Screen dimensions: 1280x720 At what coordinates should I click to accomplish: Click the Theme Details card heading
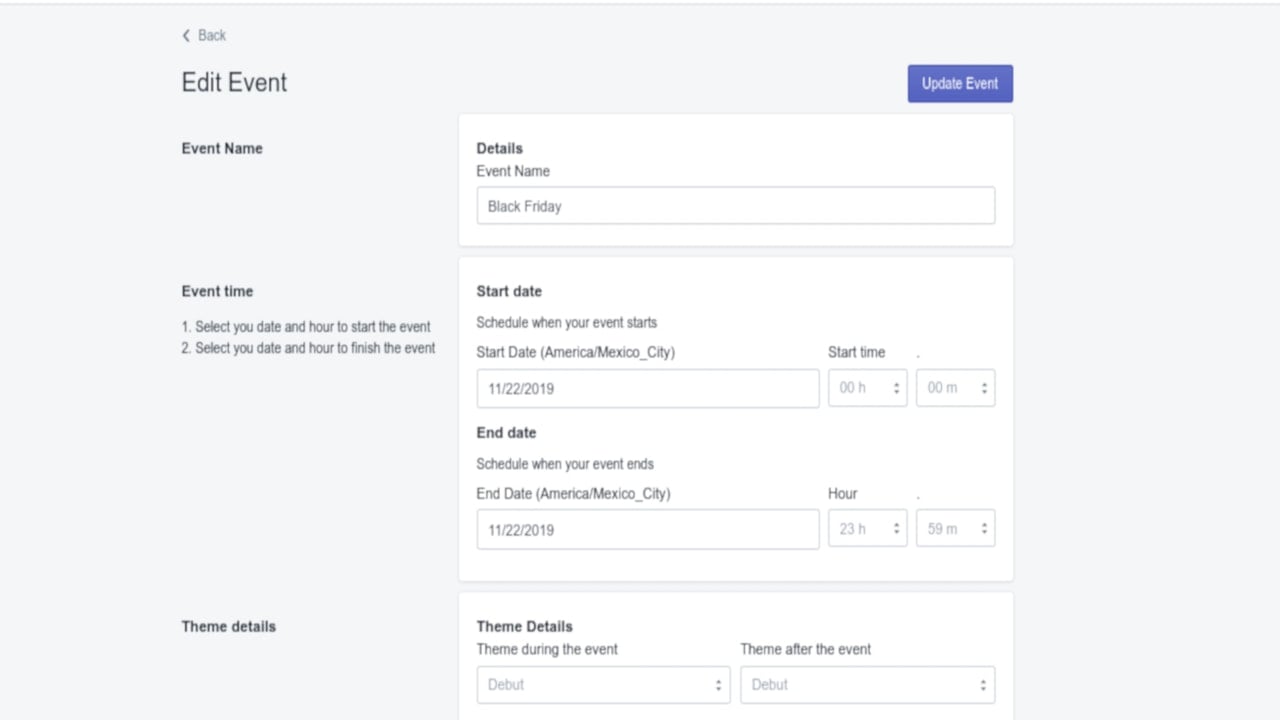pos(525,626)
